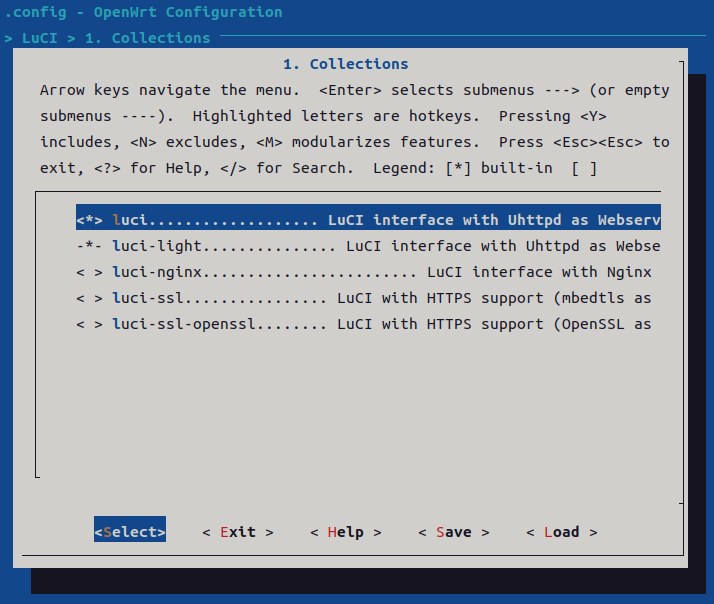714x604 pixels.
Task: Click the '1. Collections' breadcrumb
Action: point(148,38)
